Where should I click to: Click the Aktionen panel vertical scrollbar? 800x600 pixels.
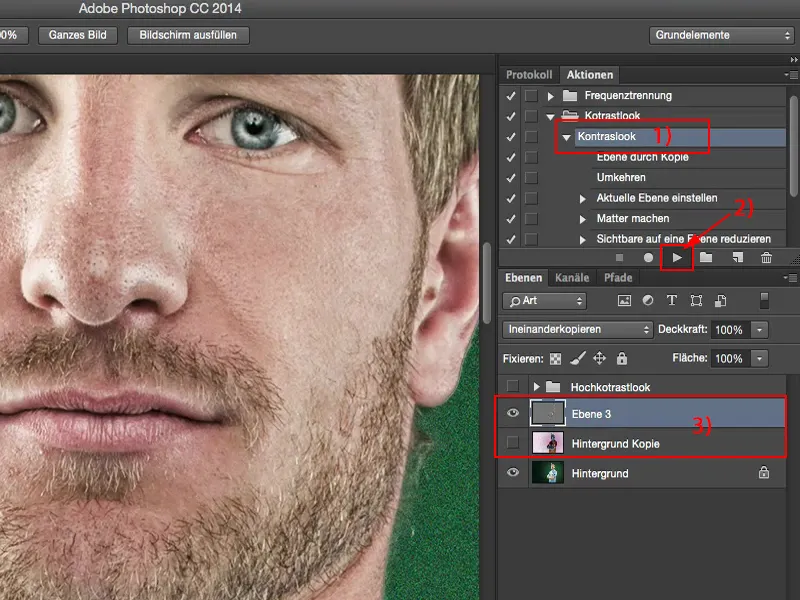794,146
